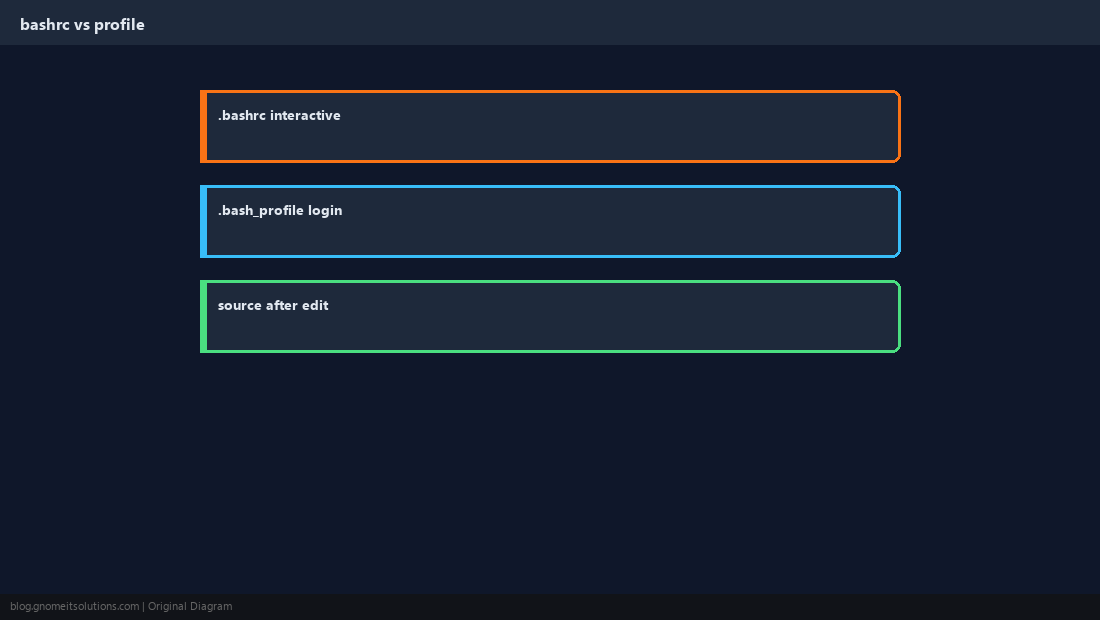1100x620 pixels.
Task: Select the .bash_profile login card
Action: click(x=550, y=222)
